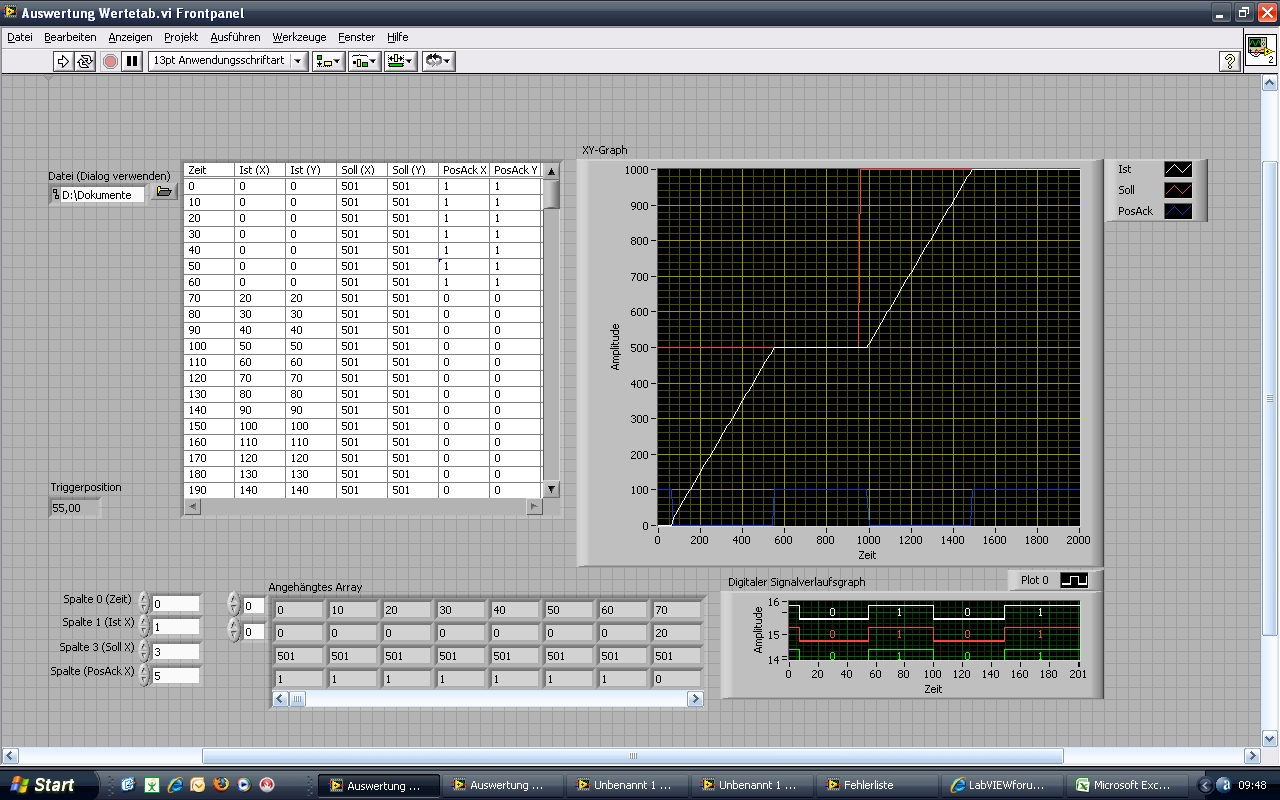Click the folder browse icon beside file path
The width and height of the screenshot is (1280, 800).
coord(164,193)
